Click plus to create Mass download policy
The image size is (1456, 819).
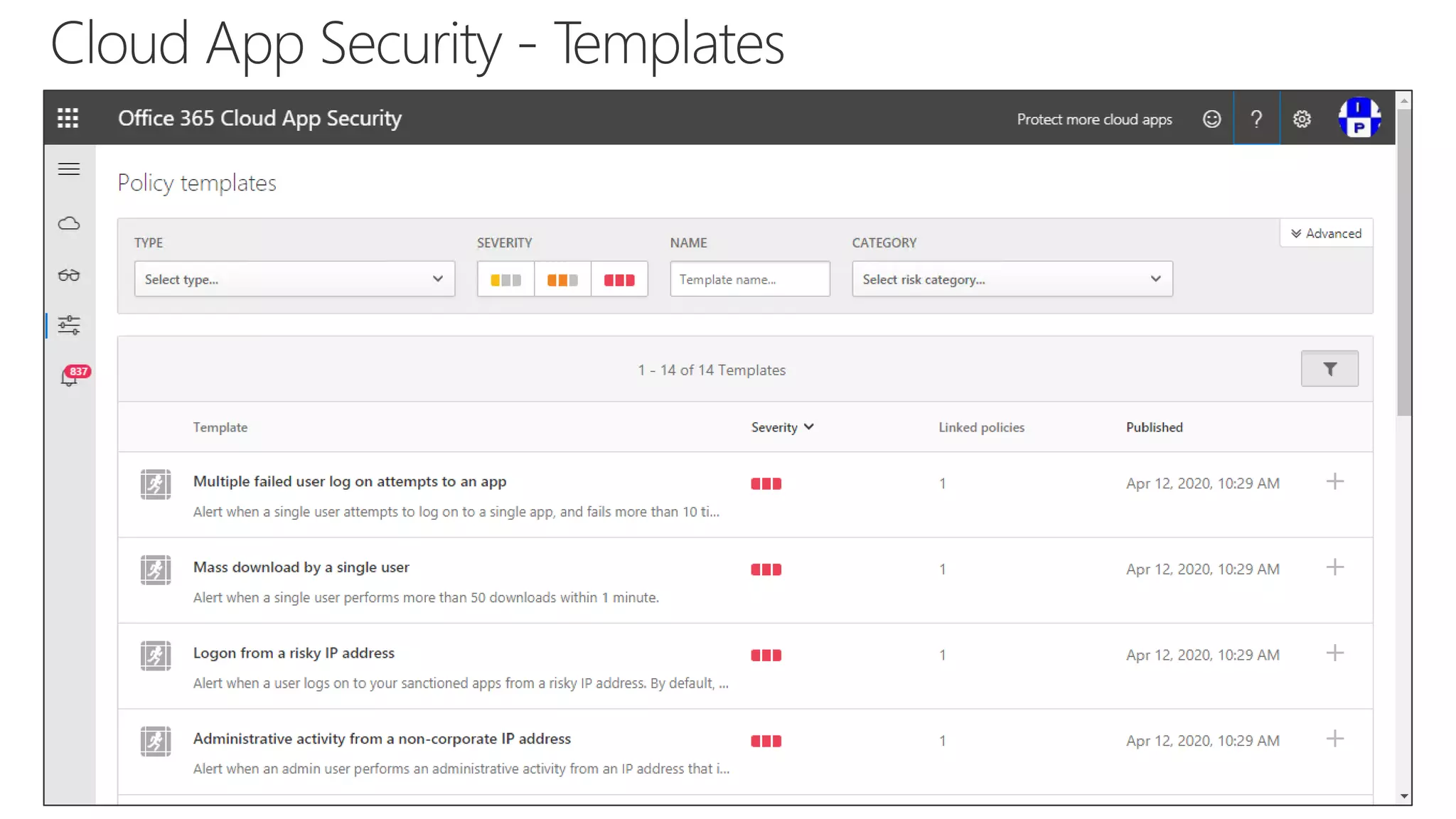click(1334, 567)
